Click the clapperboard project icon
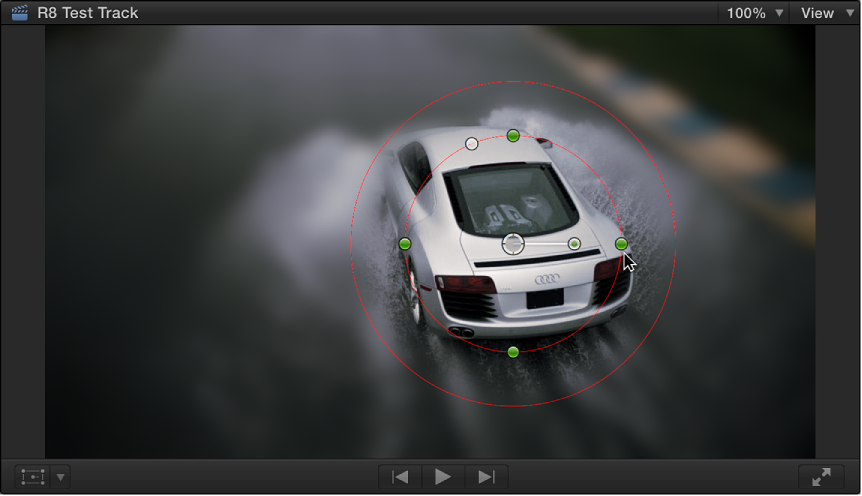The image size is (862, 496). (20, 12)
